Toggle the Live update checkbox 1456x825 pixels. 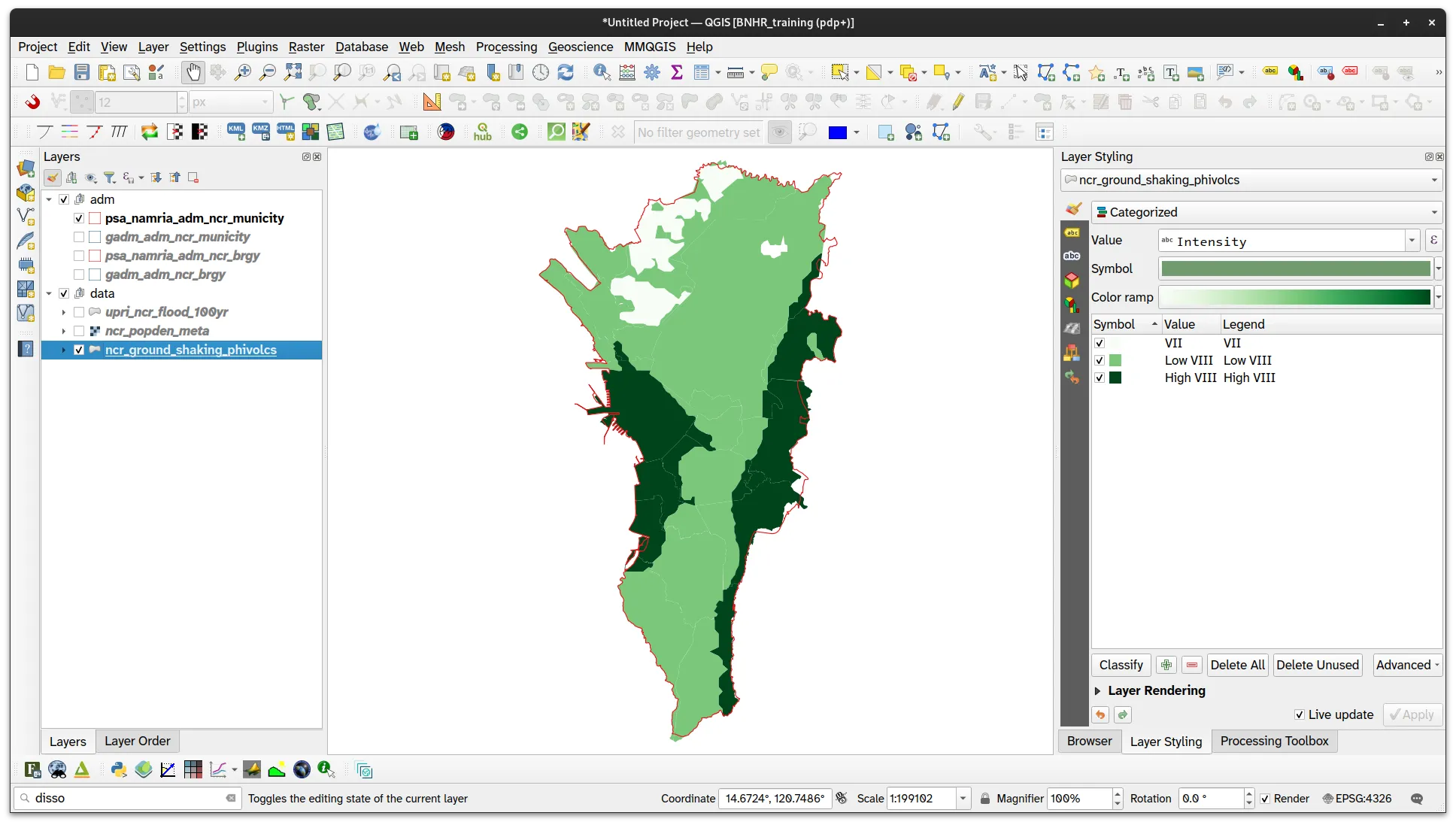click(1299, 714)
